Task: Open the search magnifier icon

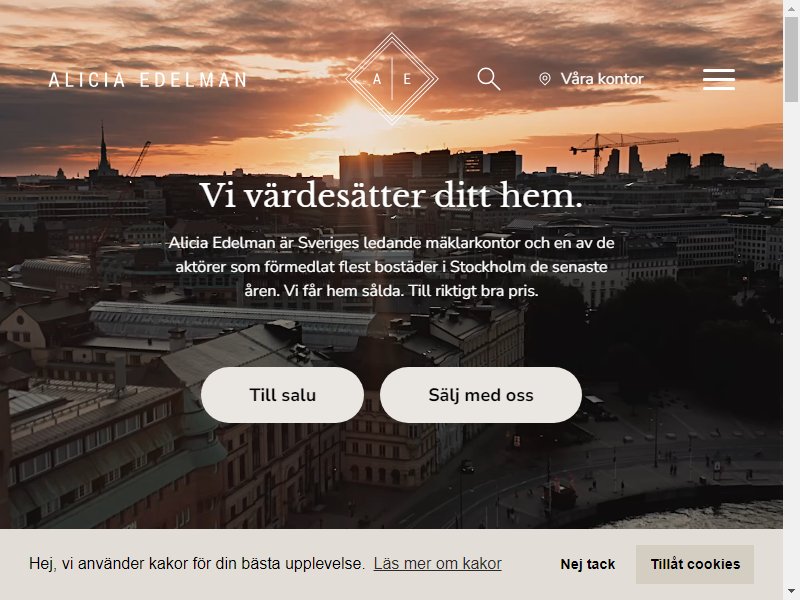Action: 489,80
